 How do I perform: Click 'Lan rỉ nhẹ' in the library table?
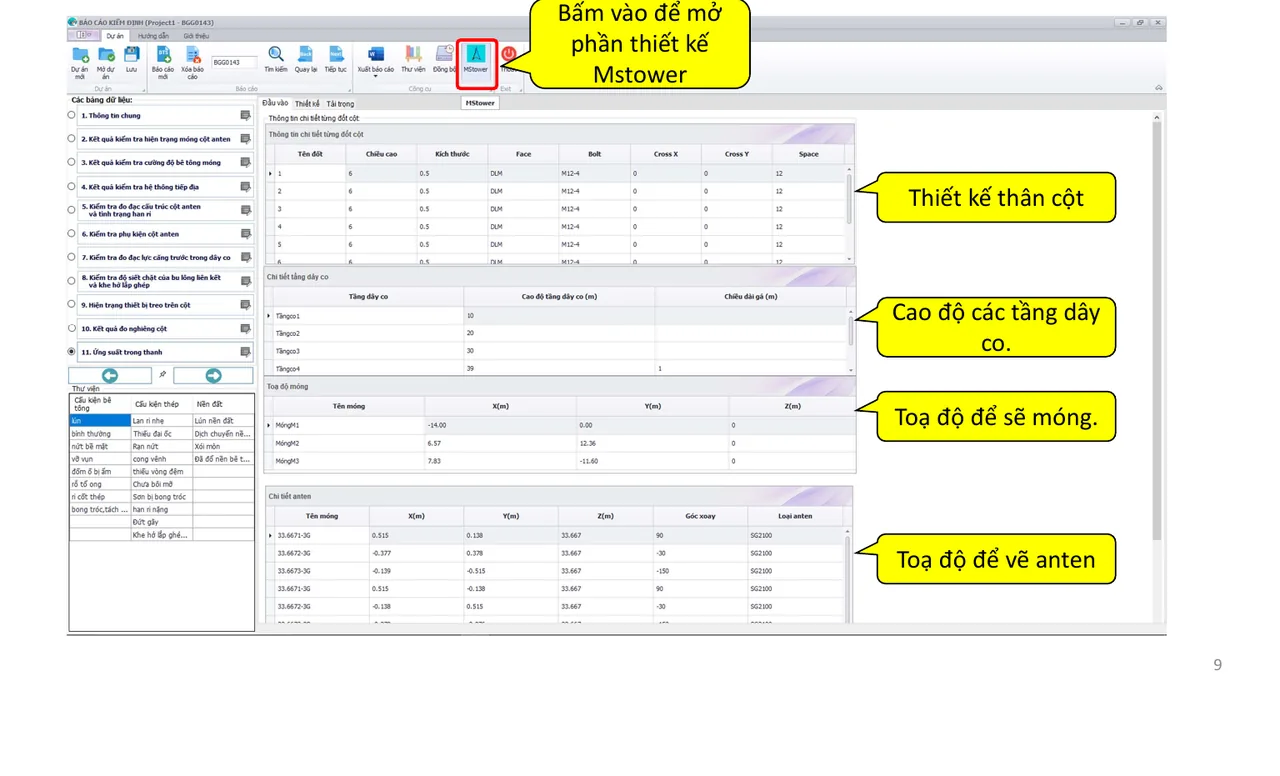tap(162, 421)
